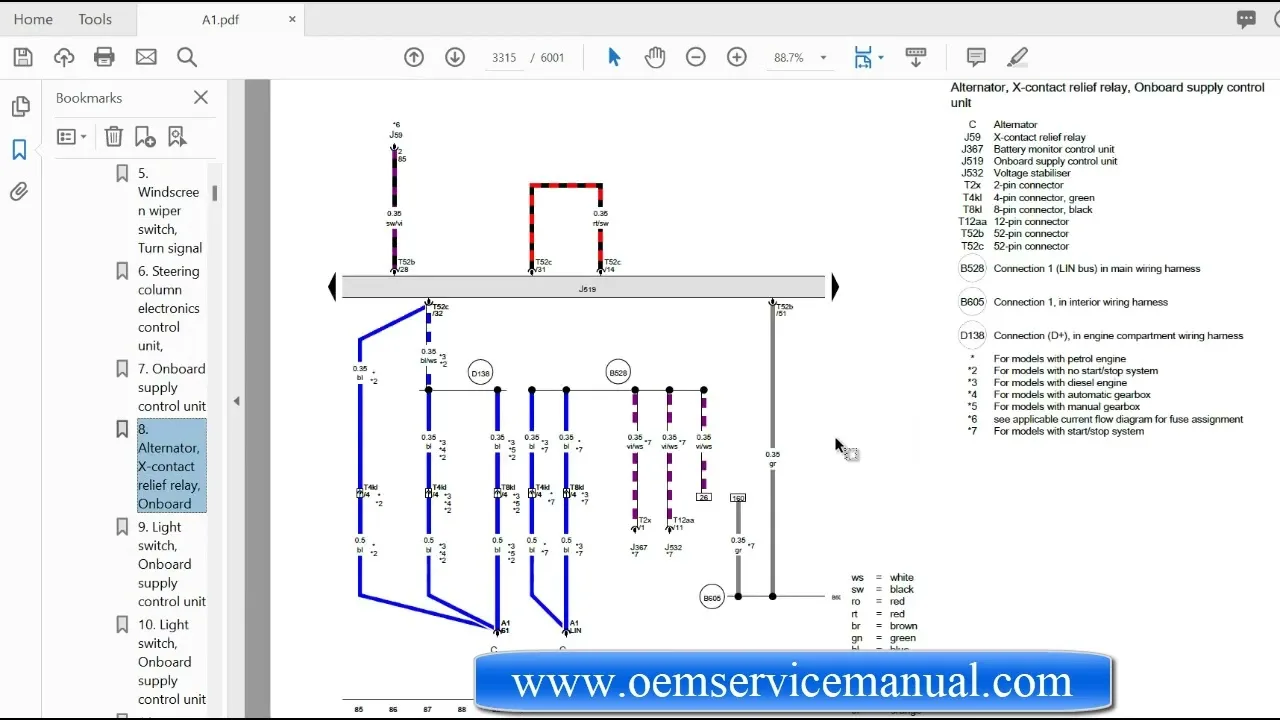The image size is (1280, 720).
Task: Click the page number field 3315
Action: 504,58
